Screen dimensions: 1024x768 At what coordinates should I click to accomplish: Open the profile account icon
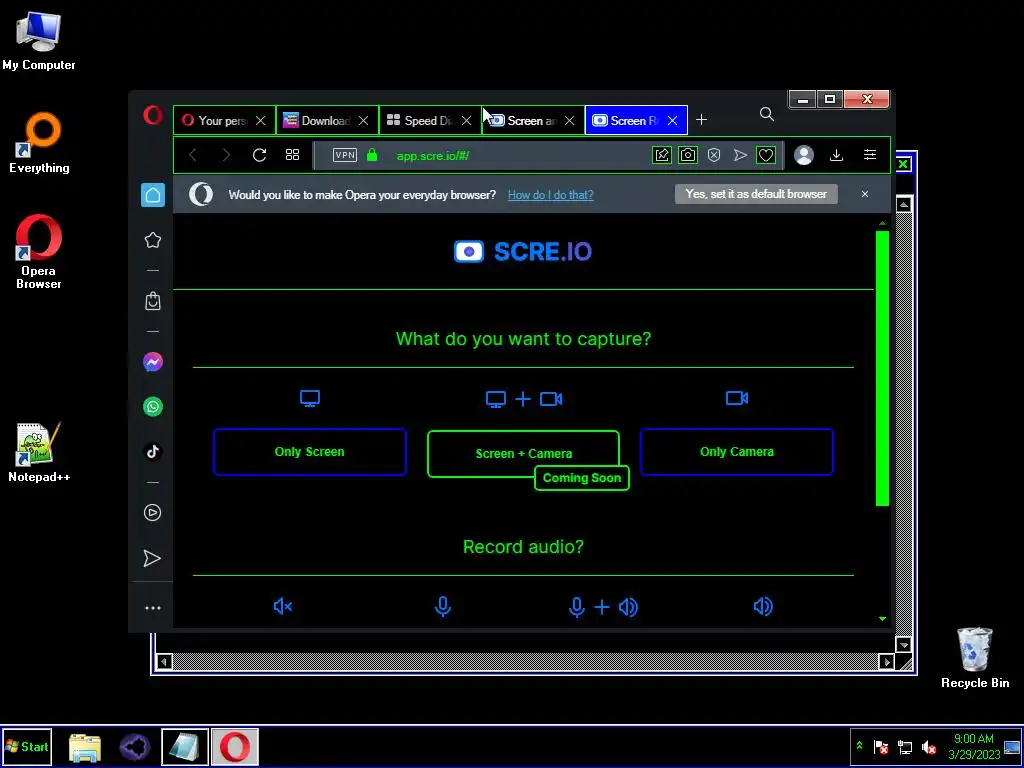pos(804,155)
